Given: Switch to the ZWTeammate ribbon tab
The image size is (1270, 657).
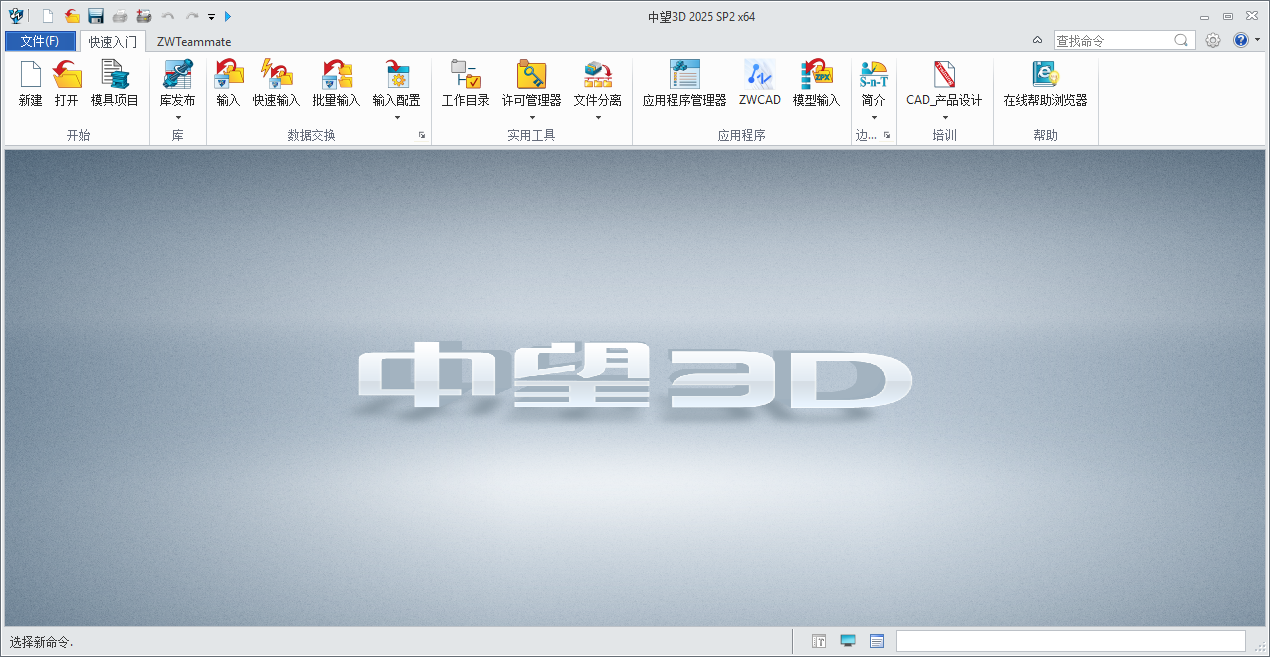Looking at the screenshot, I should (194, 42).
